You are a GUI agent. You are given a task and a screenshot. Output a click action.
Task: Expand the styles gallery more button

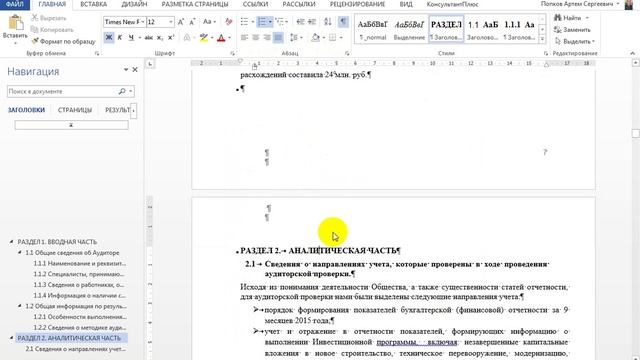tap(542, 39)
